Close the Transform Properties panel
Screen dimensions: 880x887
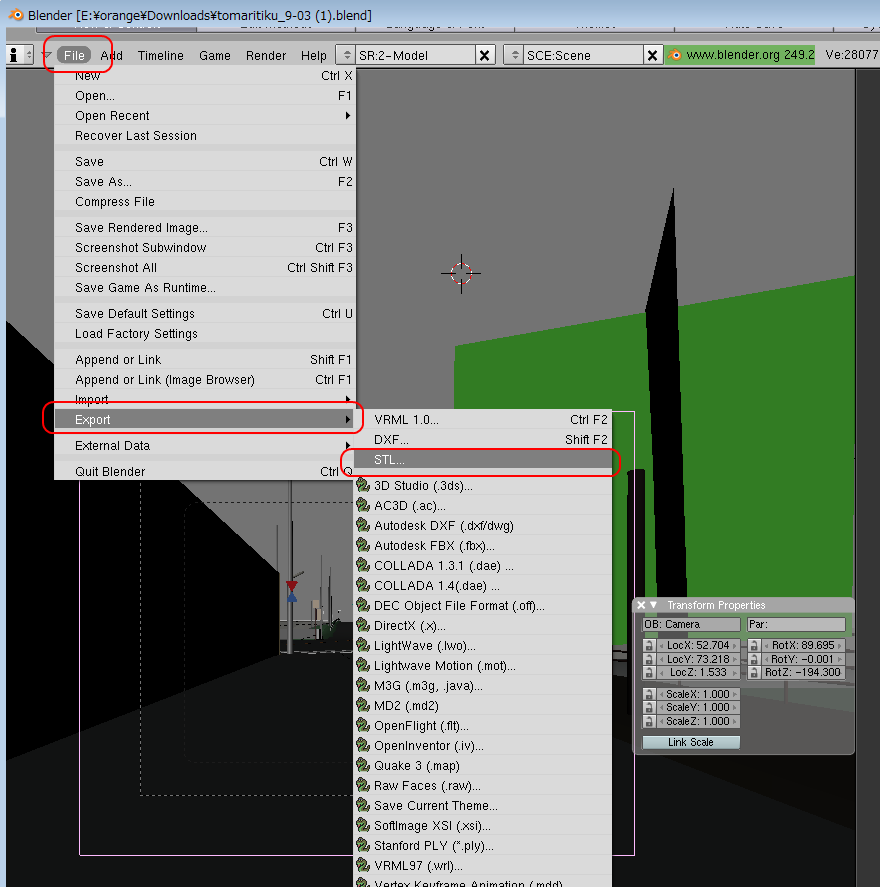coord(641,605)
